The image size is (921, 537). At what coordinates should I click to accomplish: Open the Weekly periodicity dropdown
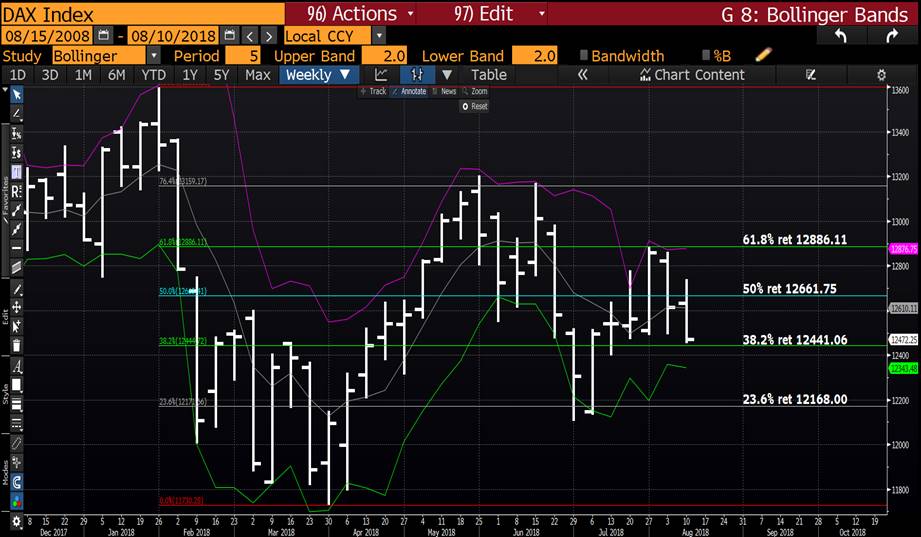318,75
